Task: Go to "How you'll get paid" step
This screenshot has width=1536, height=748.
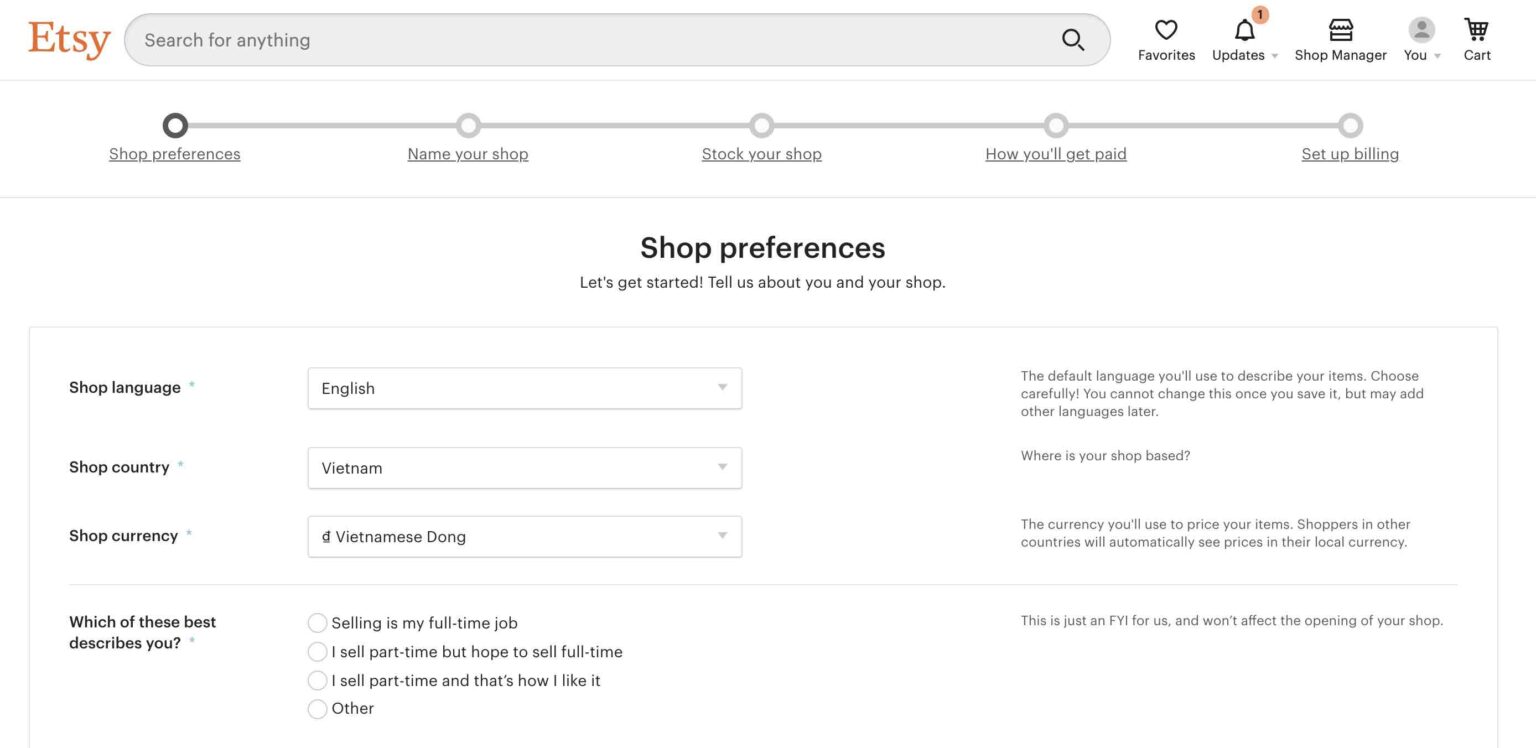Action: pos(1055,153)
